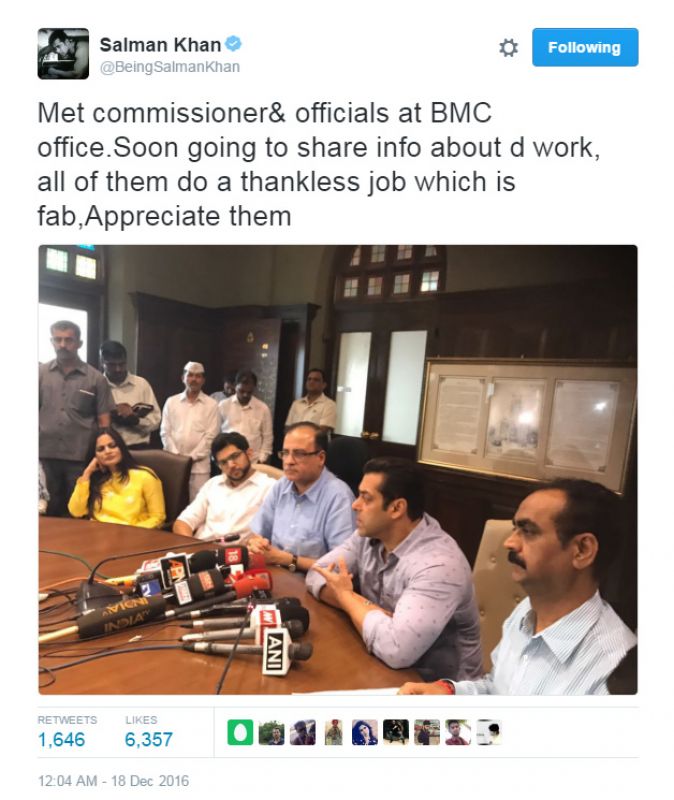Open the first green liker avatar
Viewport: 674px width, 800px height.
click(240, 732)
